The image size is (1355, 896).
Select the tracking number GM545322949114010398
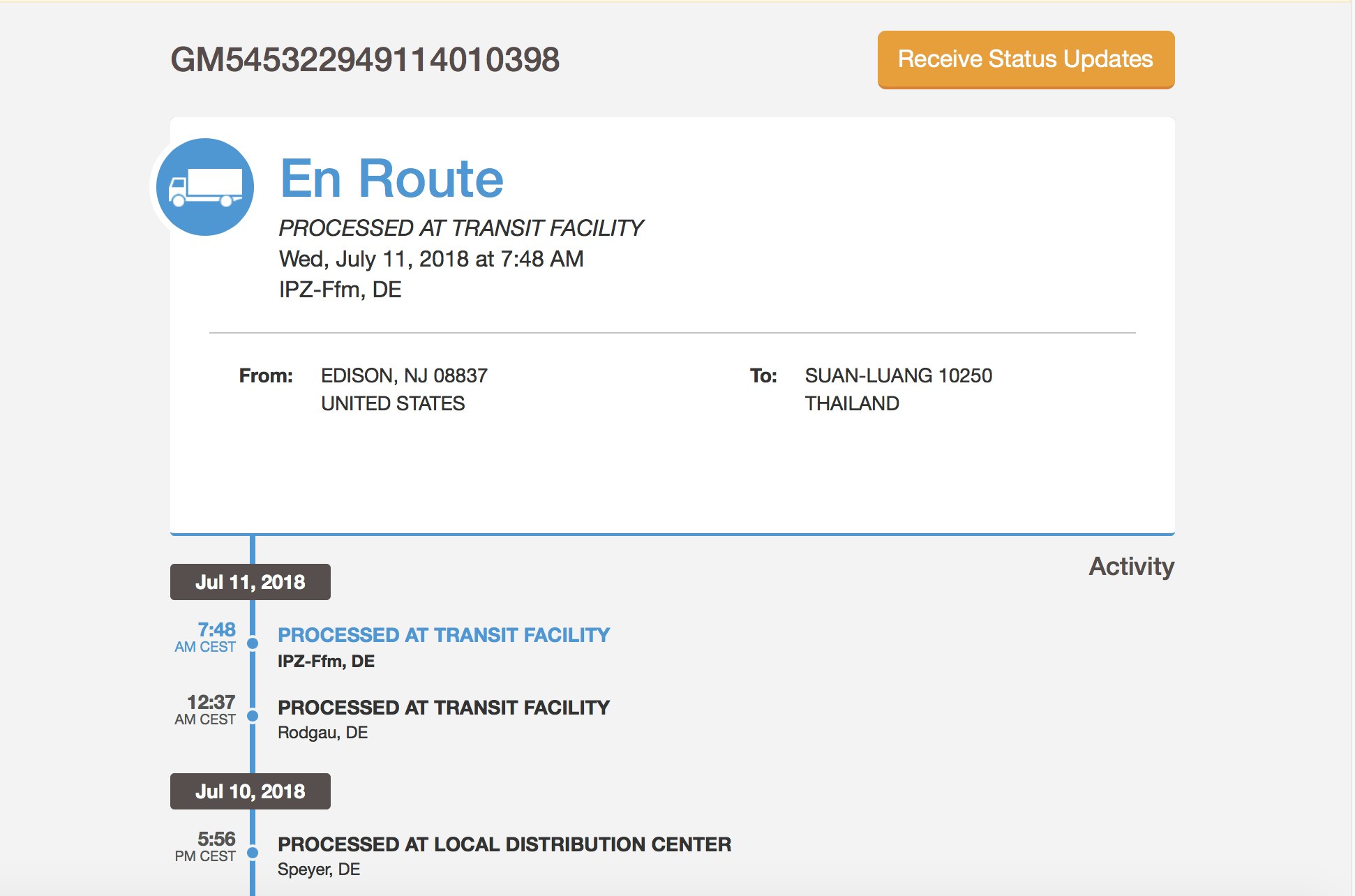pyautogui.click(x=365, y=59)
